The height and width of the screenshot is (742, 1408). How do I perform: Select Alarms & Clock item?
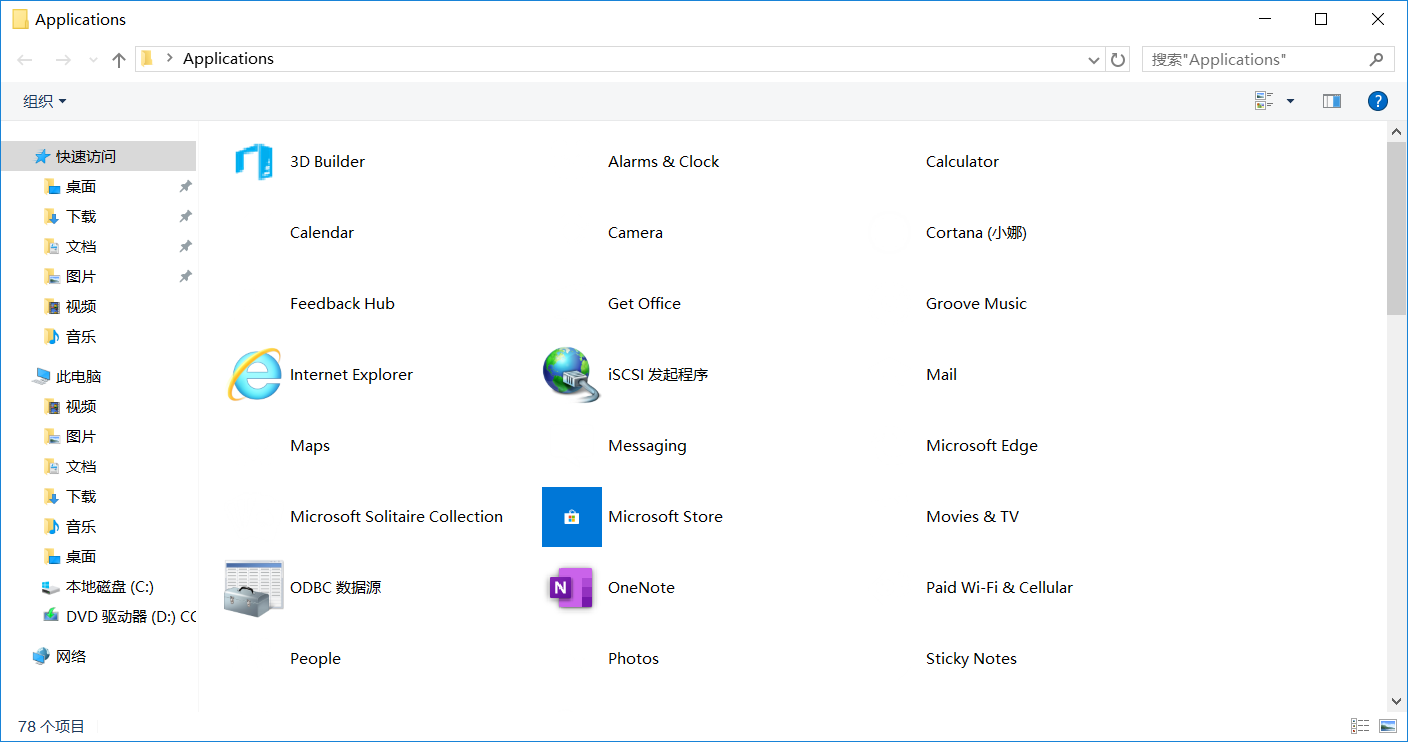(x=663, y=162)
